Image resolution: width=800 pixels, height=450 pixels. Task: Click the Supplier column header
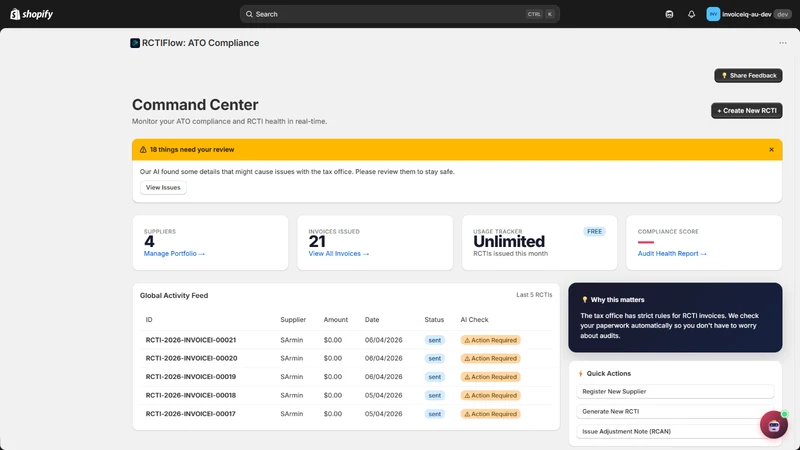[293, 320]
